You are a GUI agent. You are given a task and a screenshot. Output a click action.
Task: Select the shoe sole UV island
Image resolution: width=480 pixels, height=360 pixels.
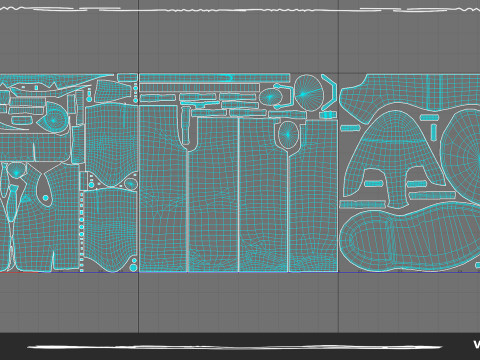tap(410, 238)
